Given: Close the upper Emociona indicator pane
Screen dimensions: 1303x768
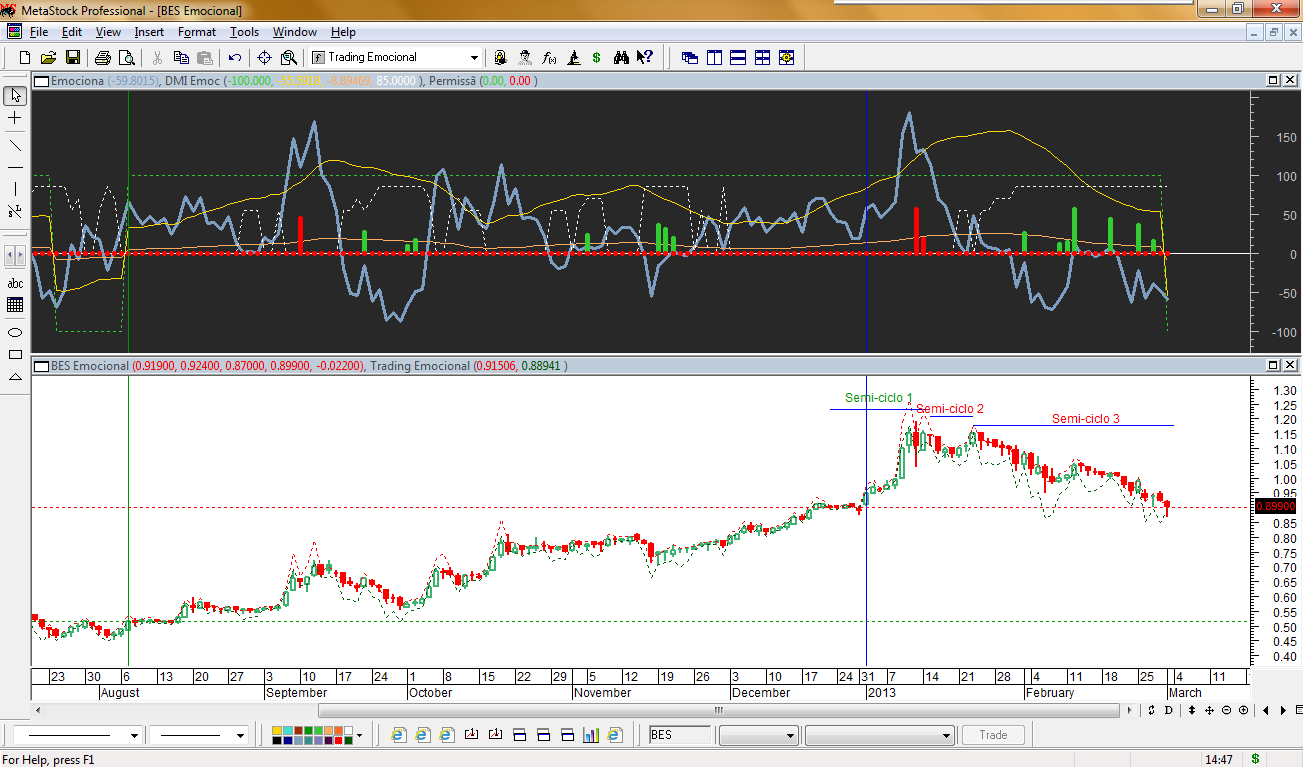Looking at the screenshot, I should (1289, 80).
